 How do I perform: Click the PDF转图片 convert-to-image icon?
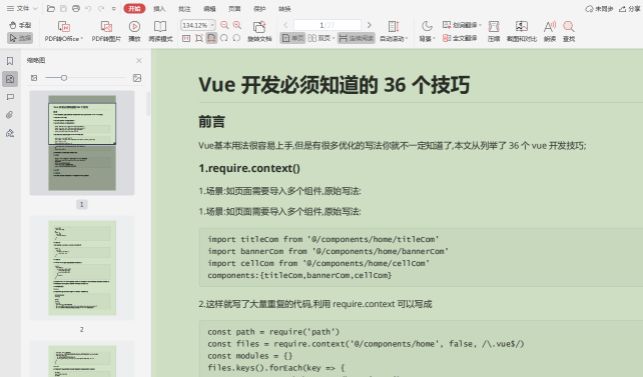click(106, 27)
